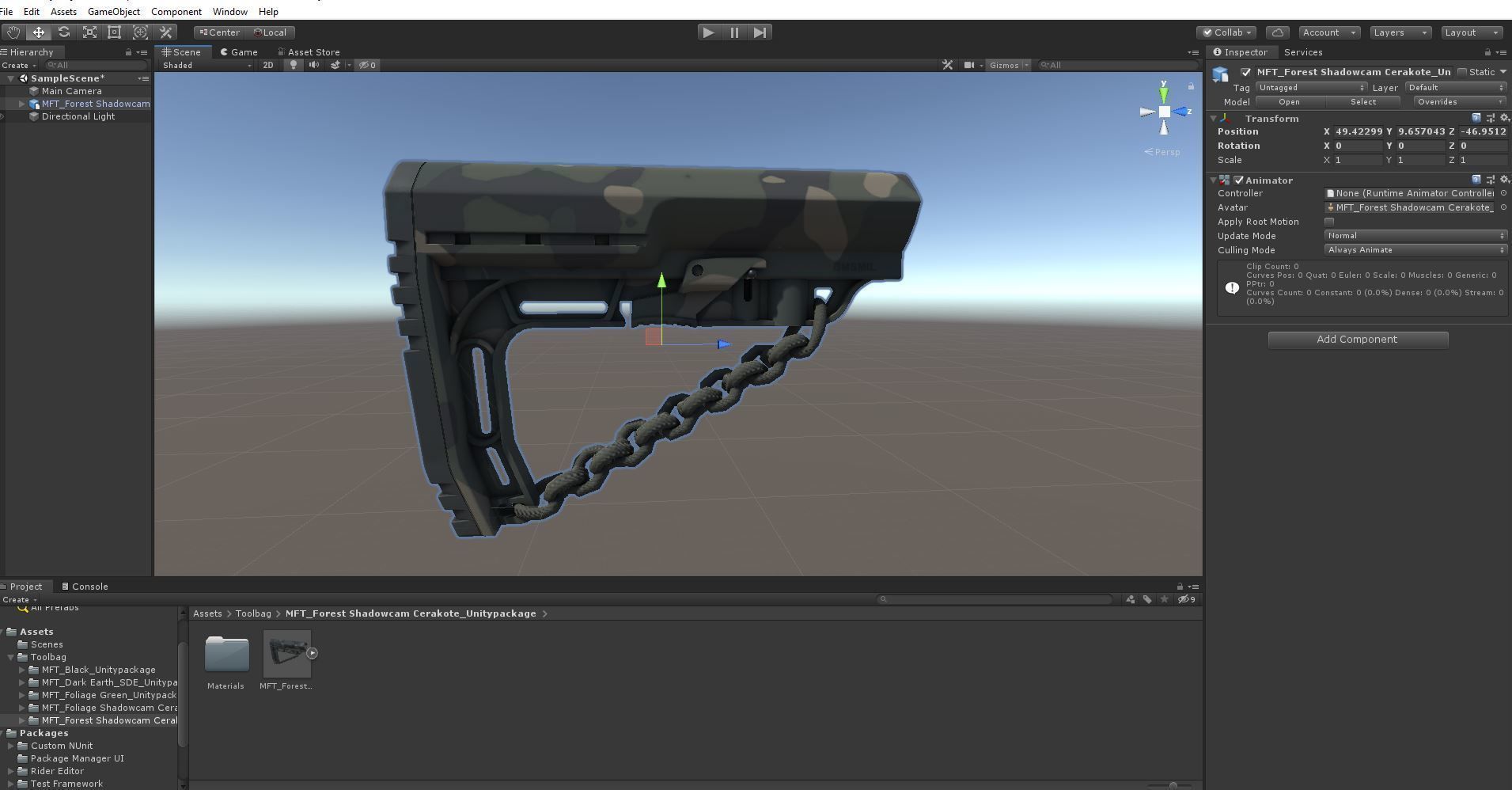The height and width of the screenshot is (790, 1512).
Task: Open Transform component settings gear
Action: pyautogui.click(x=1504, y=118)
